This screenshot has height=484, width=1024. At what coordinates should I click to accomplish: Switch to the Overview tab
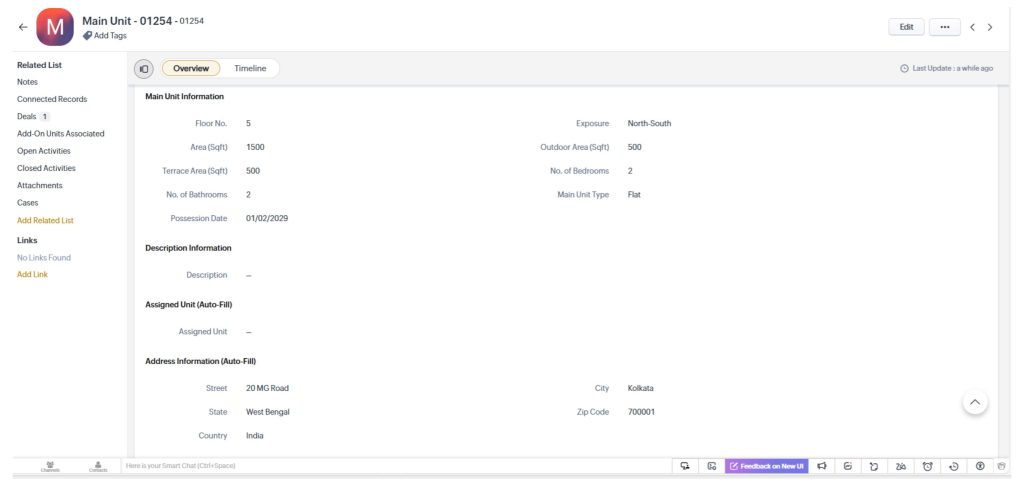coord(191,69)
